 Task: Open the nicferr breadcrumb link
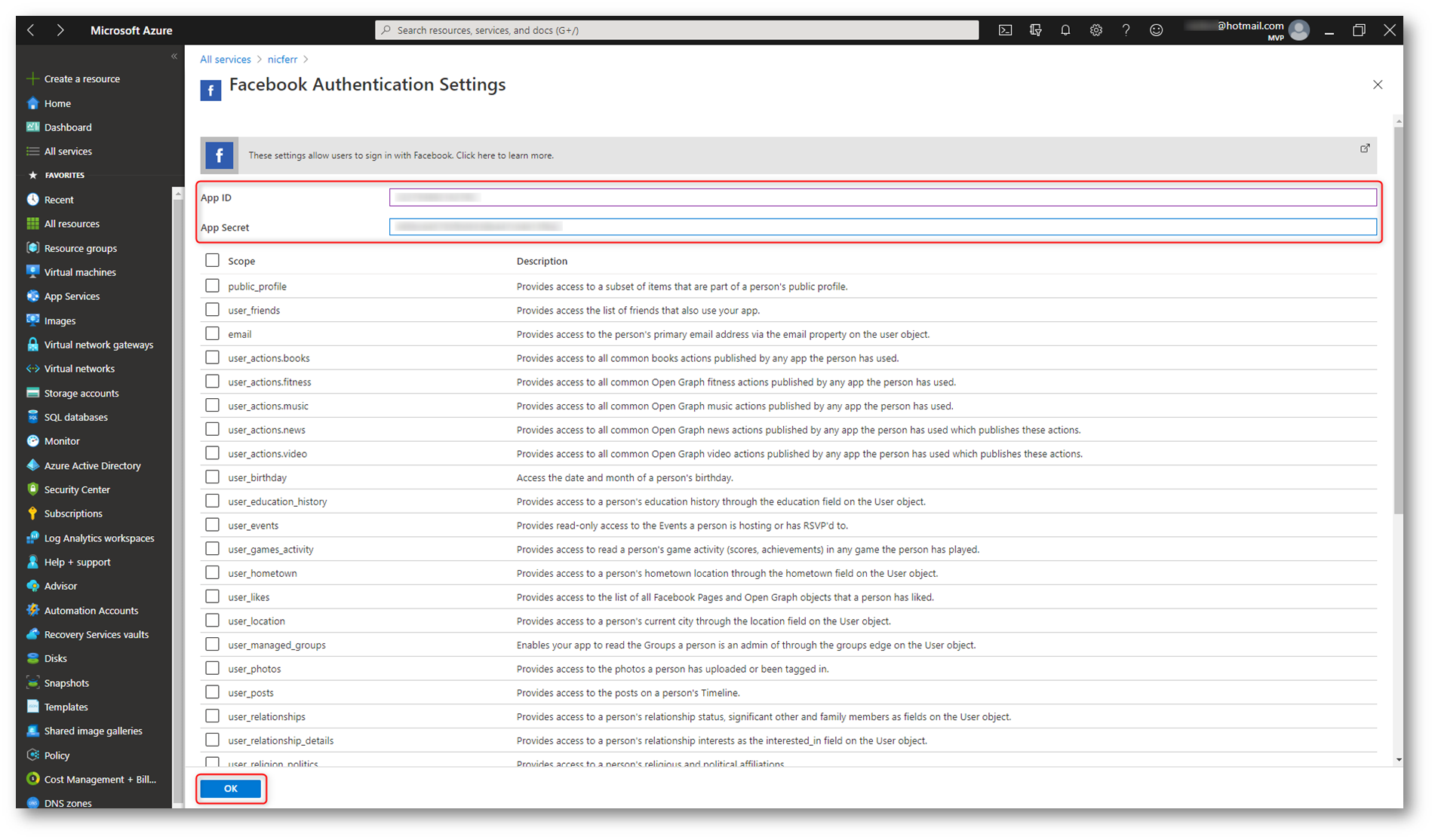click(x=282, y=60)
